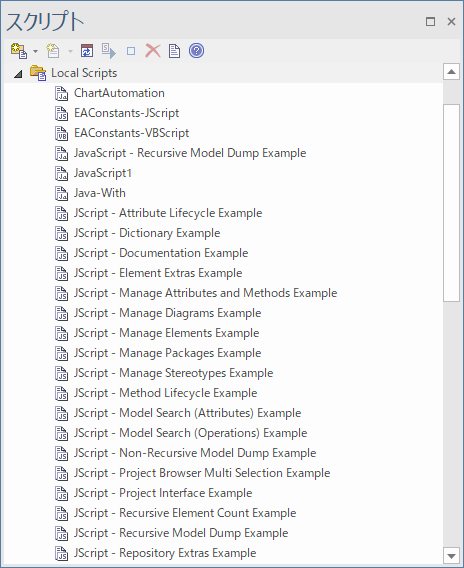The width and height of the screenshot is (464, 568).
Task: Collapse the Local Scripts tree group
Action: coord(18,74)
